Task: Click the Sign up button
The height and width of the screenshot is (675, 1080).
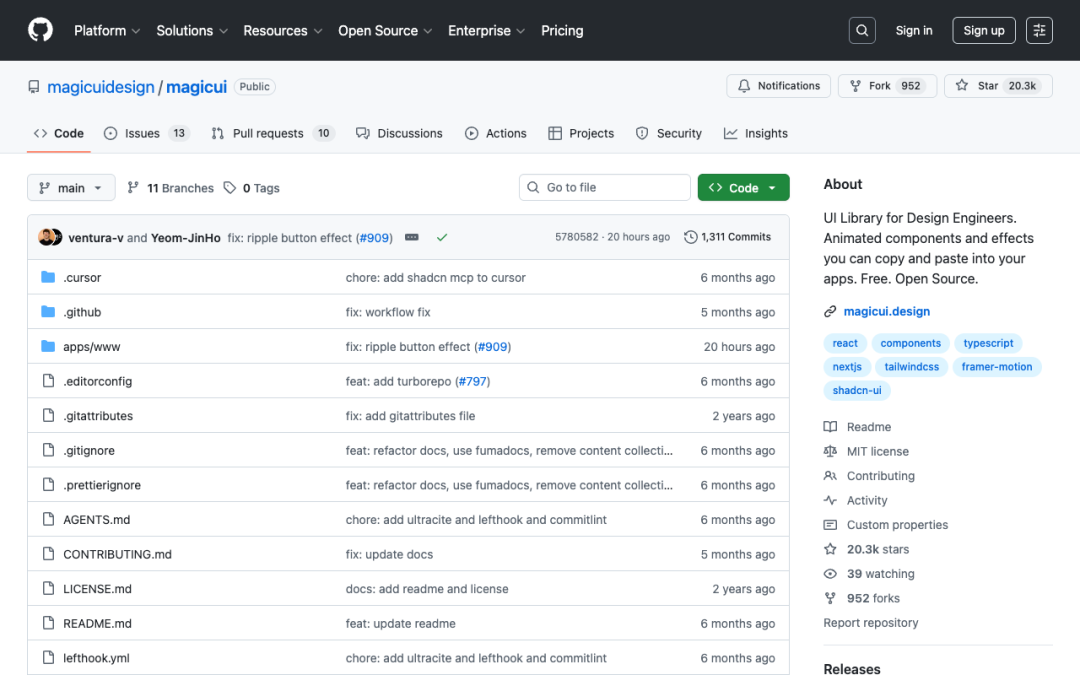Action: coord(983,30)
